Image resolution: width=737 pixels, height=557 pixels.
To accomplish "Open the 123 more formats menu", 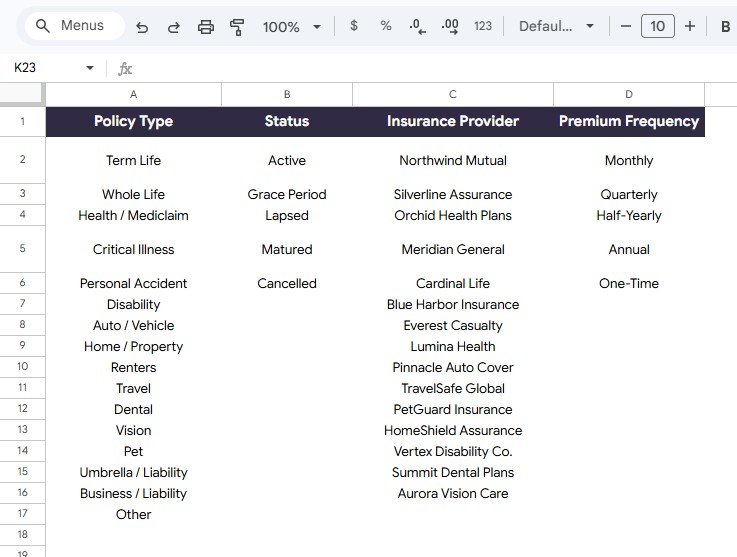I will coord(483,26).
